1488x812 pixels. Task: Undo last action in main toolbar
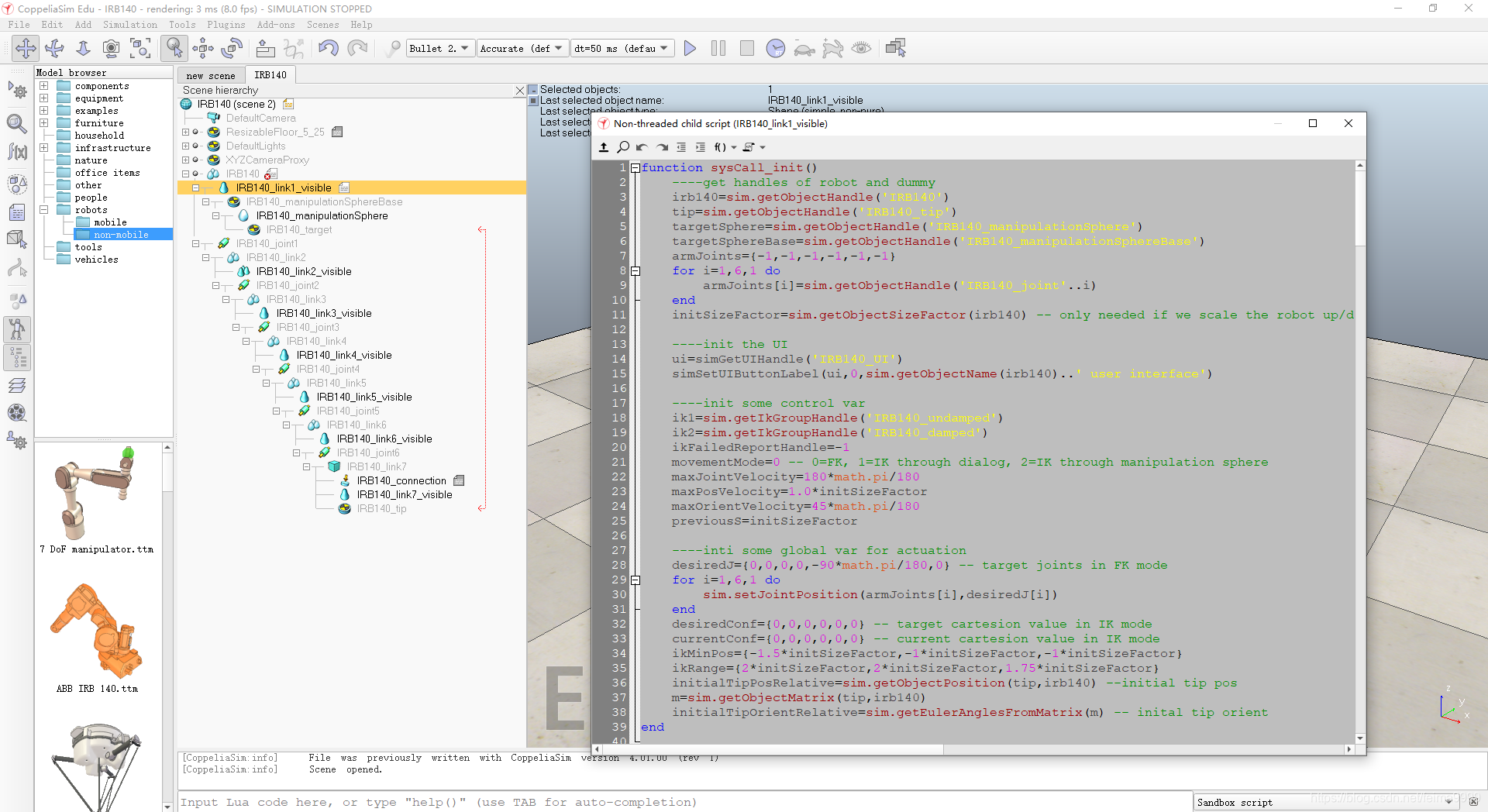tap(329, 48)
